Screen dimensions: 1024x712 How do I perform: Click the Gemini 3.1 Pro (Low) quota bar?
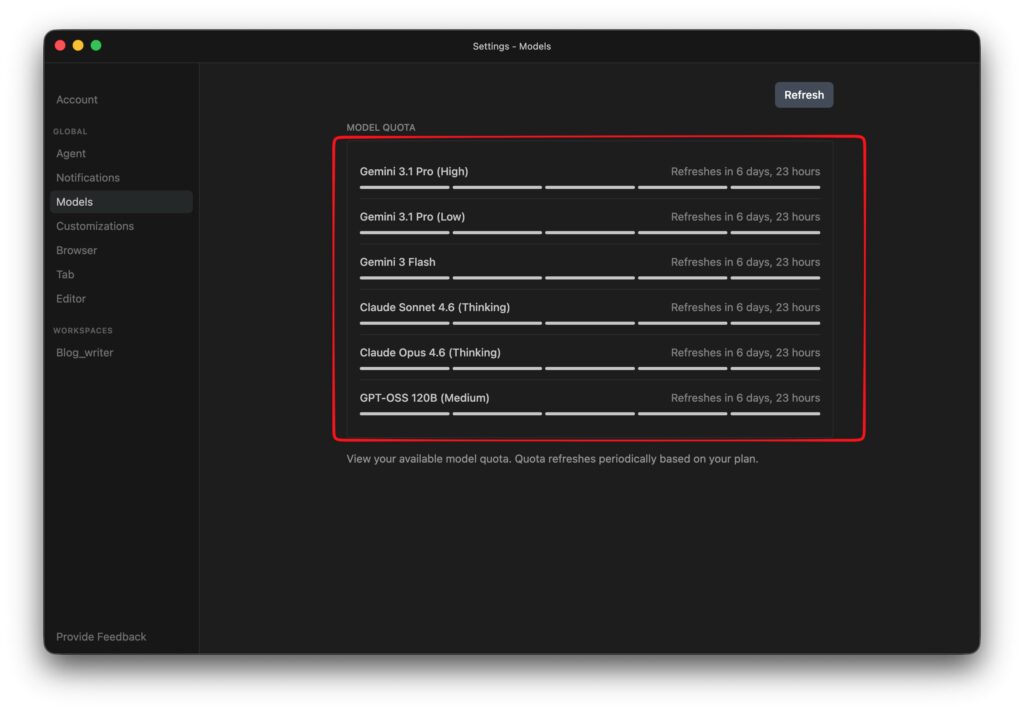pos(589,233)
